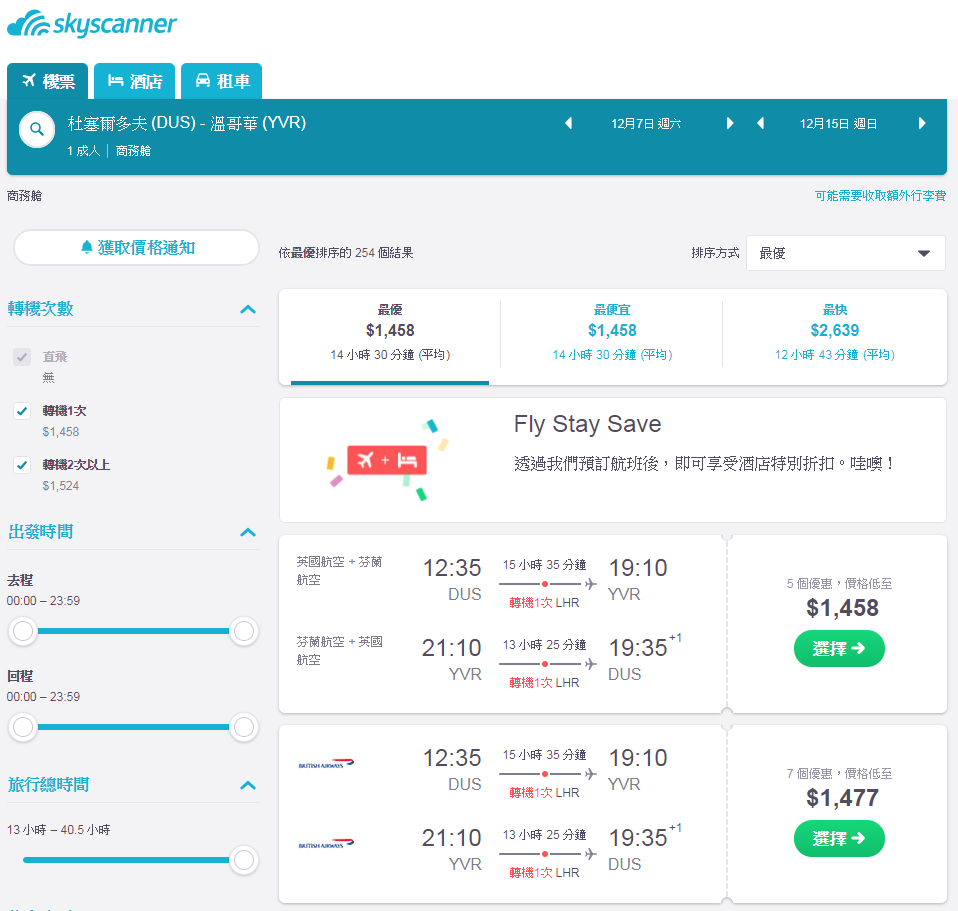Click 選擇 for the $1,458 flight
Viewport: 958px width, 911px height.
pyautogui.click(x=839, y=648)
